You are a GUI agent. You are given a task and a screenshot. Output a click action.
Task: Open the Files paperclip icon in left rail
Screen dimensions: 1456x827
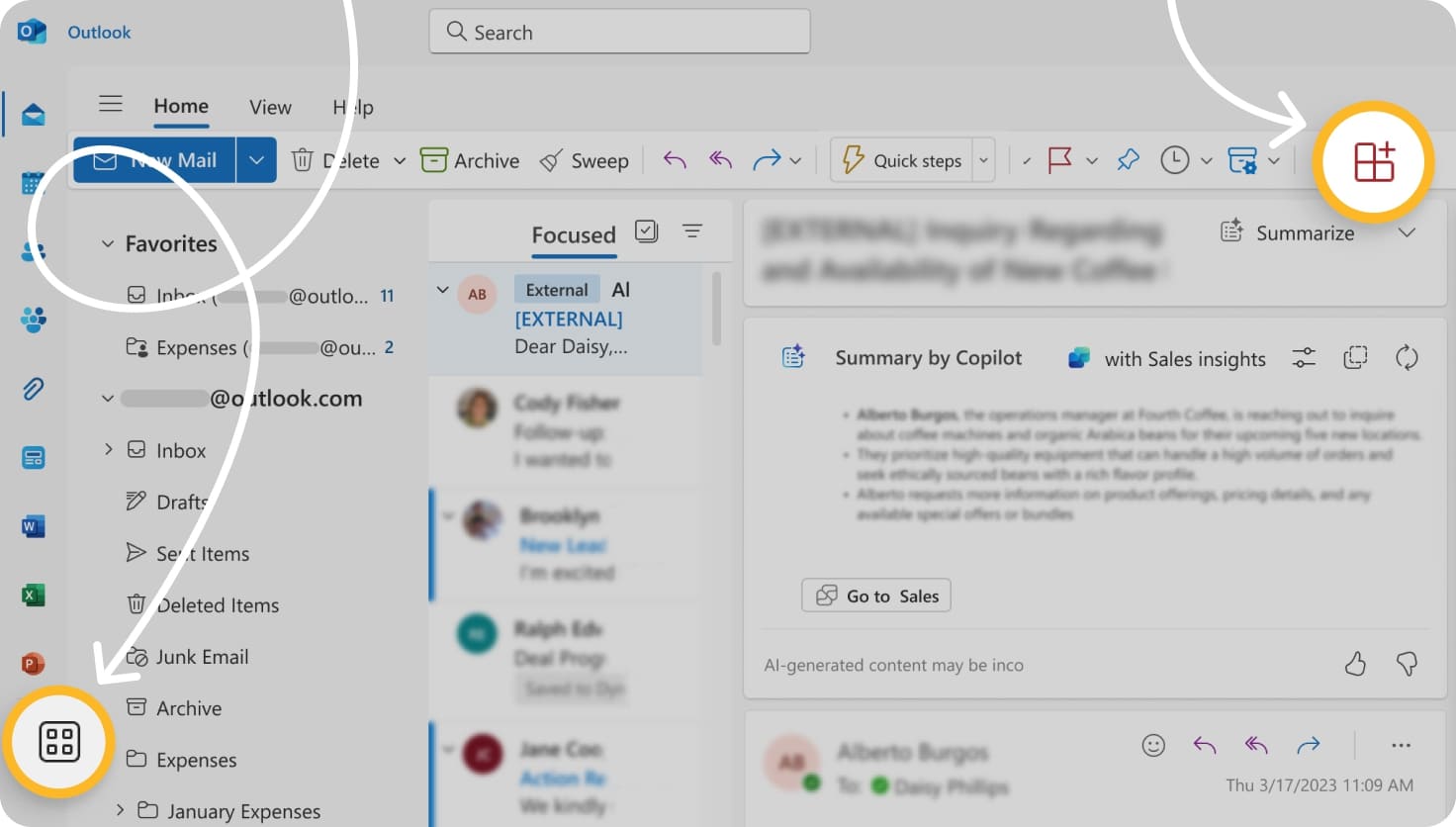[x=33, y=389]
